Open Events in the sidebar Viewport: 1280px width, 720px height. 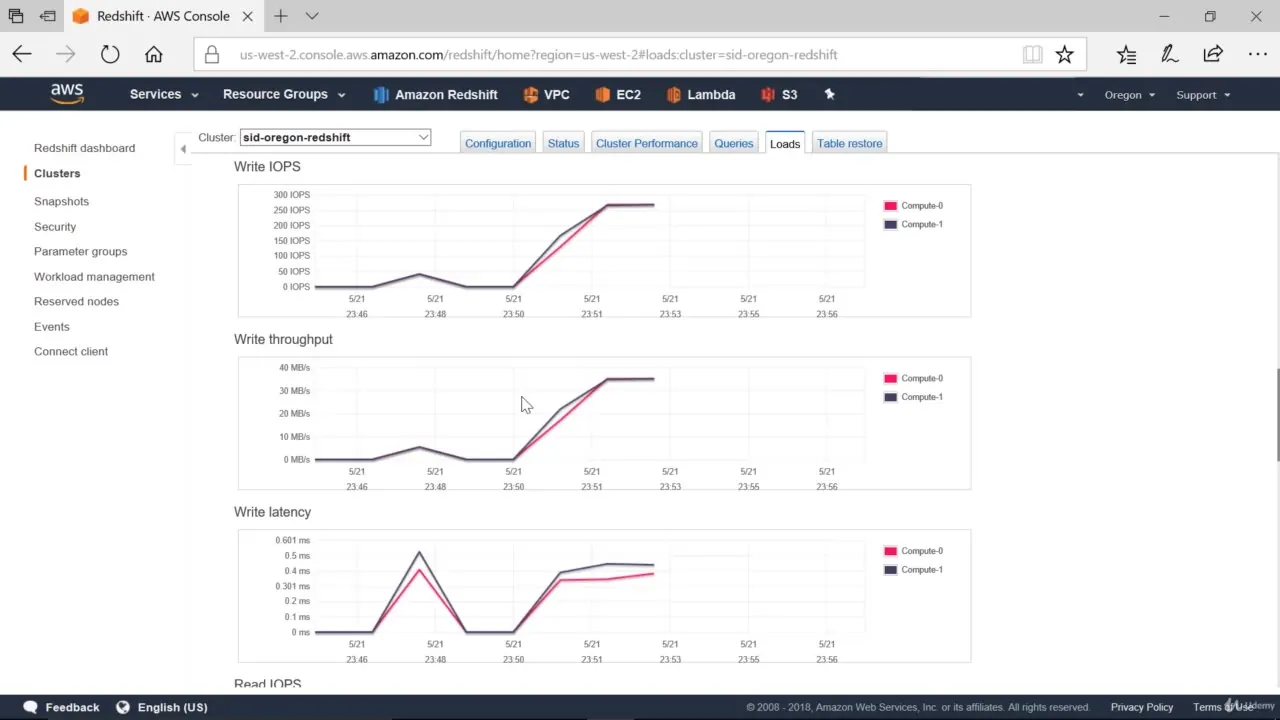coord(52,326)
